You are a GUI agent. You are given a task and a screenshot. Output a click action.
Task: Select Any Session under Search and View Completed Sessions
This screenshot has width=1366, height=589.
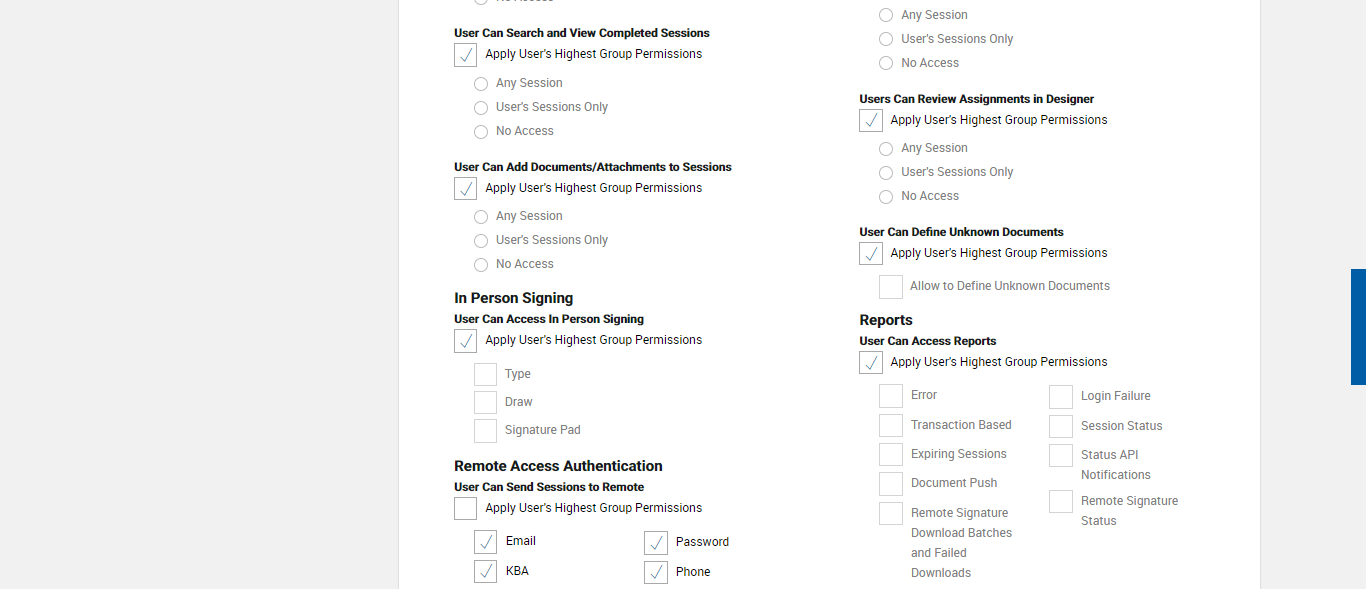pos(481,84)
